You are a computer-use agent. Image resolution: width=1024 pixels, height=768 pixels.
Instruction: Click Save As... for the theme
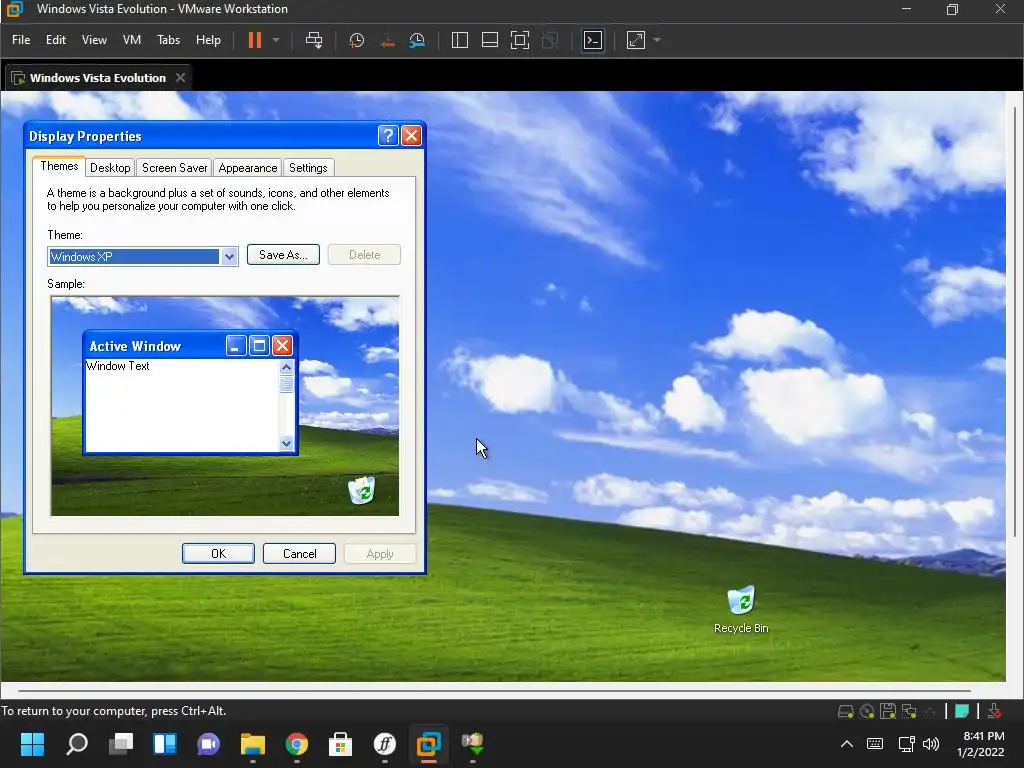(x=283, y=255)
